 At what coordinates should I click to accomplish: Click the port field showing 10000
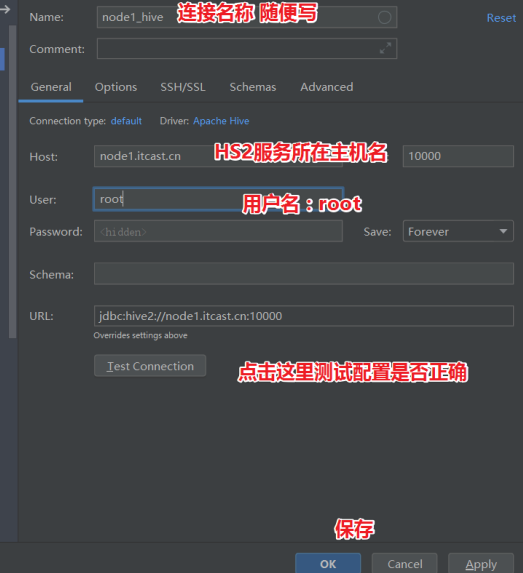(x=458, y=156)
